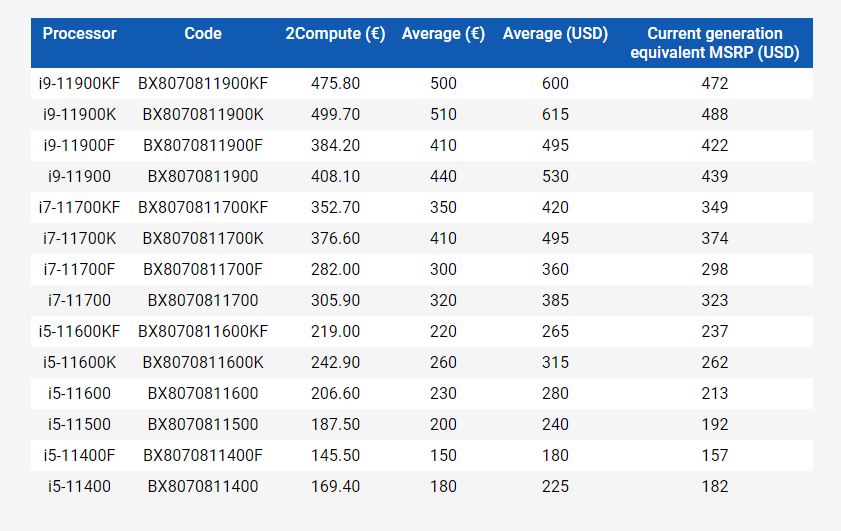Click the i5-11600K processor cell
This screenshot has height=531, width=841.
point(79,363)
